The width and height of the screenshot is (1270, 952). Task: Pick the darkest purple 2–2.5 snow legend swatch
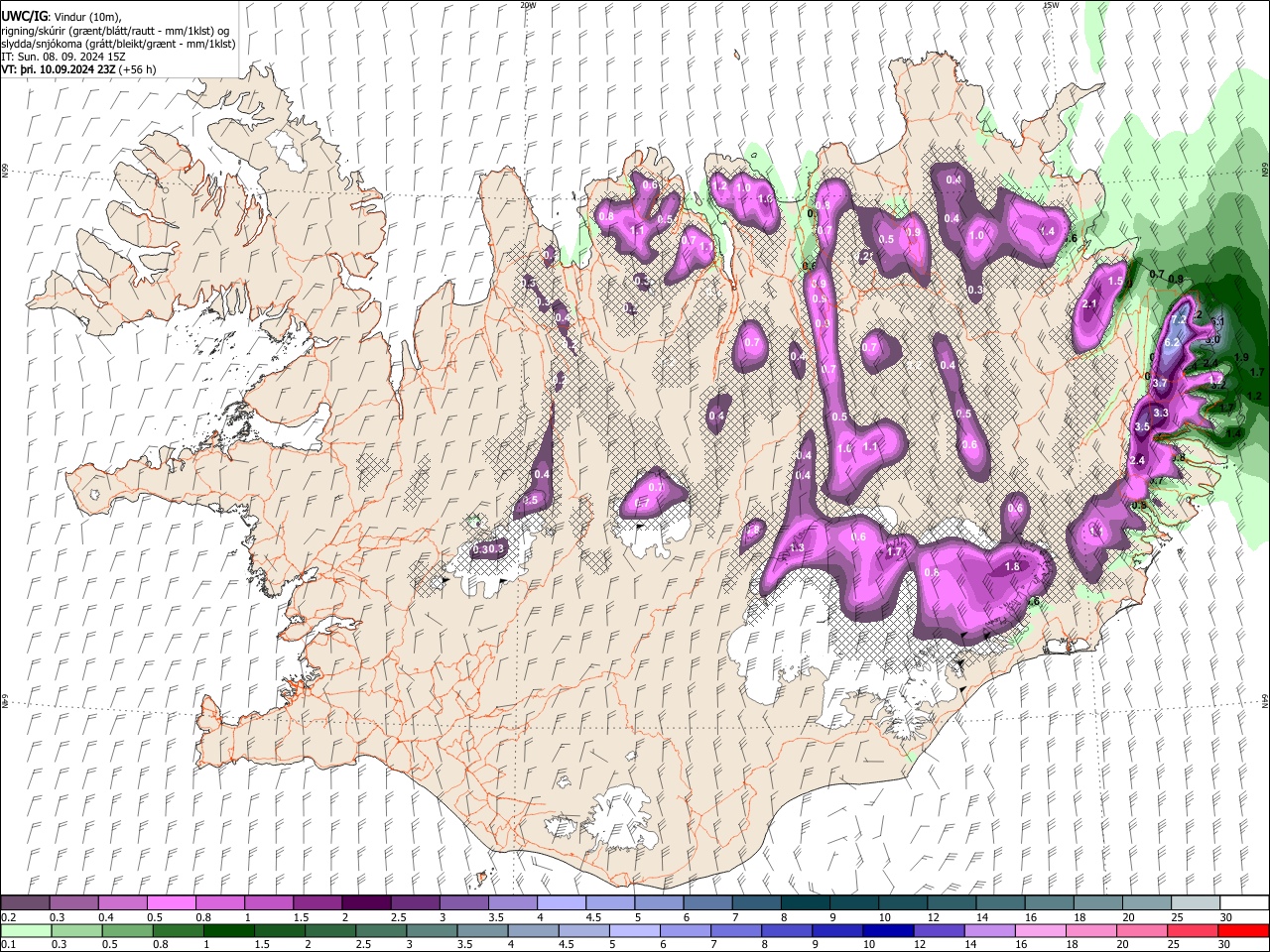point(366,903)
